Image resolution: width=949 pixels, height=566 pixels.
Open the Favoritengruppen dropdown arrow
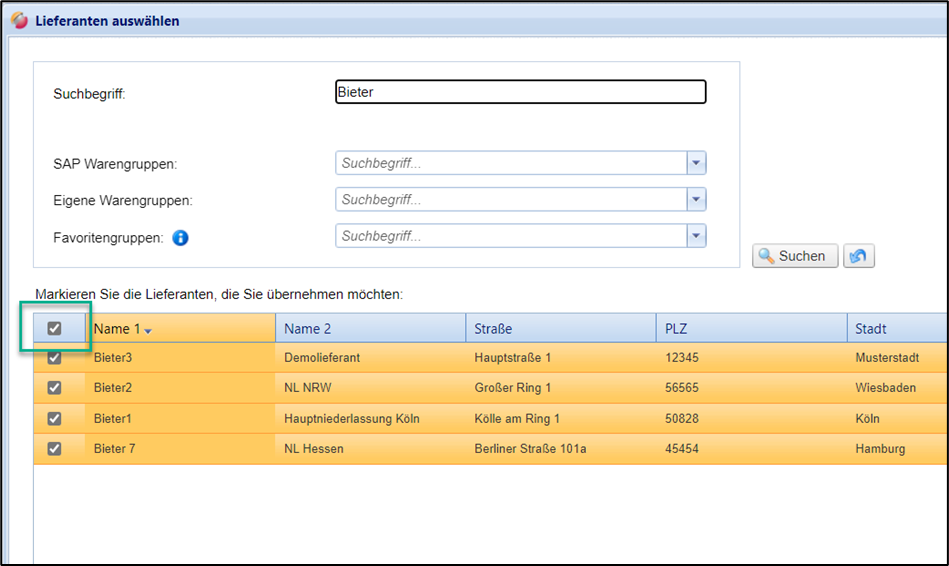696,236
